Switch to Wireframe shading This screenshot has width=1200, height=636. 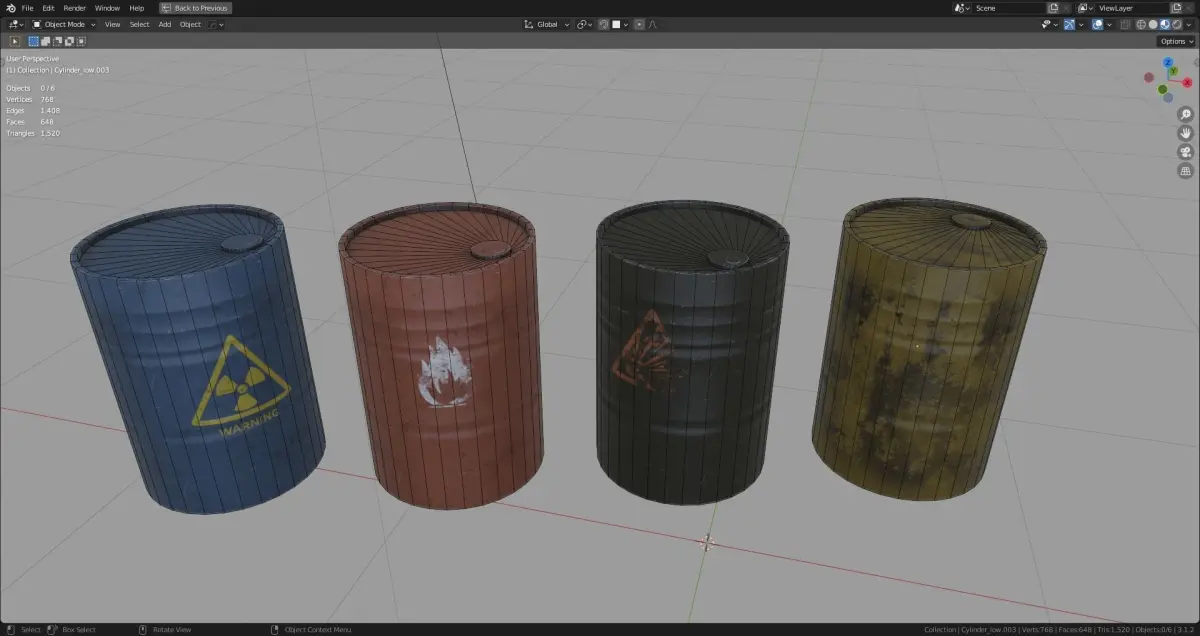1142,24
